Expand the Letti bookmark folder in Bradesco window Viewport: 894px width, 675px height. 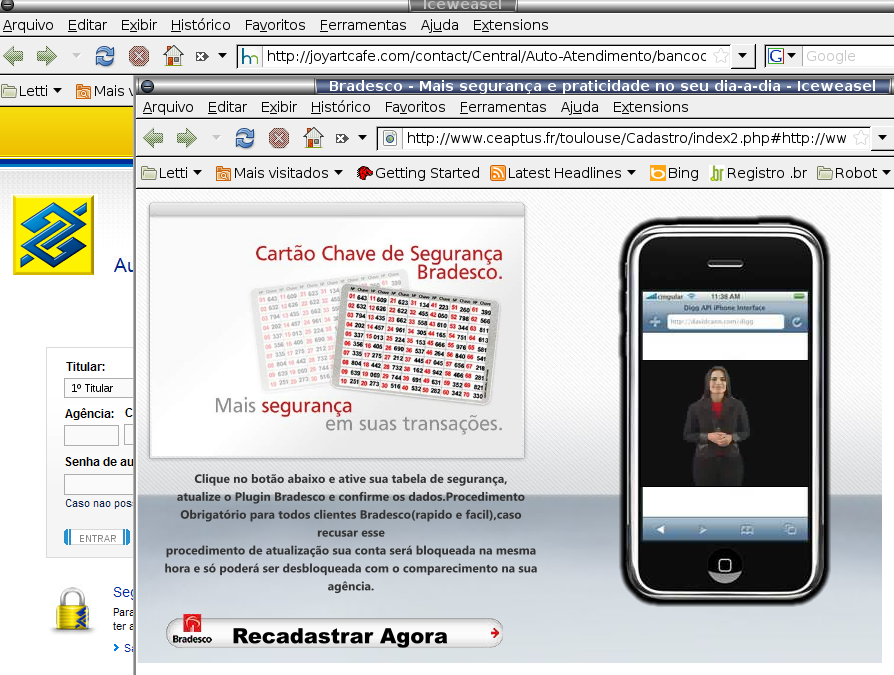pos(172,173)
